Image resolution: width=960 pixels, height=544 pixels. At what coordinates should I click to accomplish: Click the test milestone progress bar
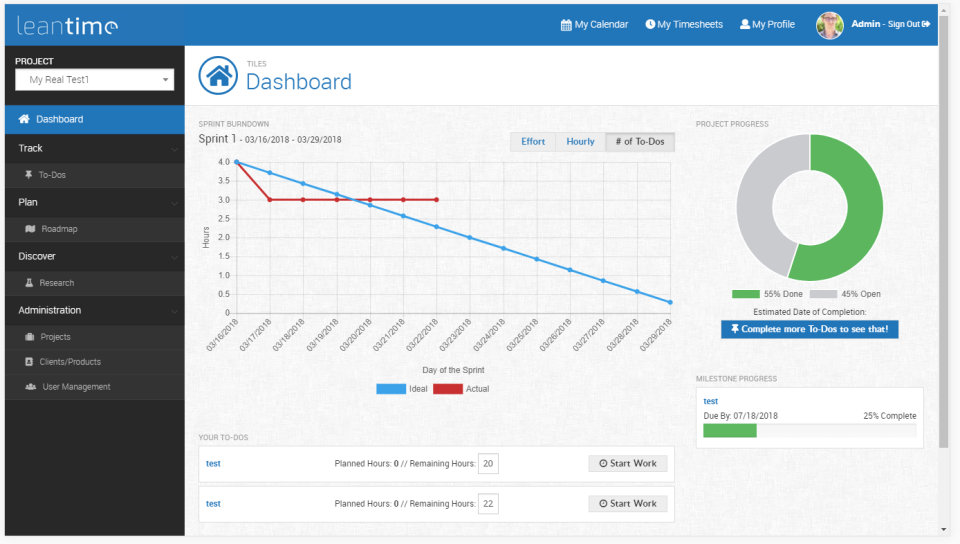pyautogui.click(x=809, y=431)
